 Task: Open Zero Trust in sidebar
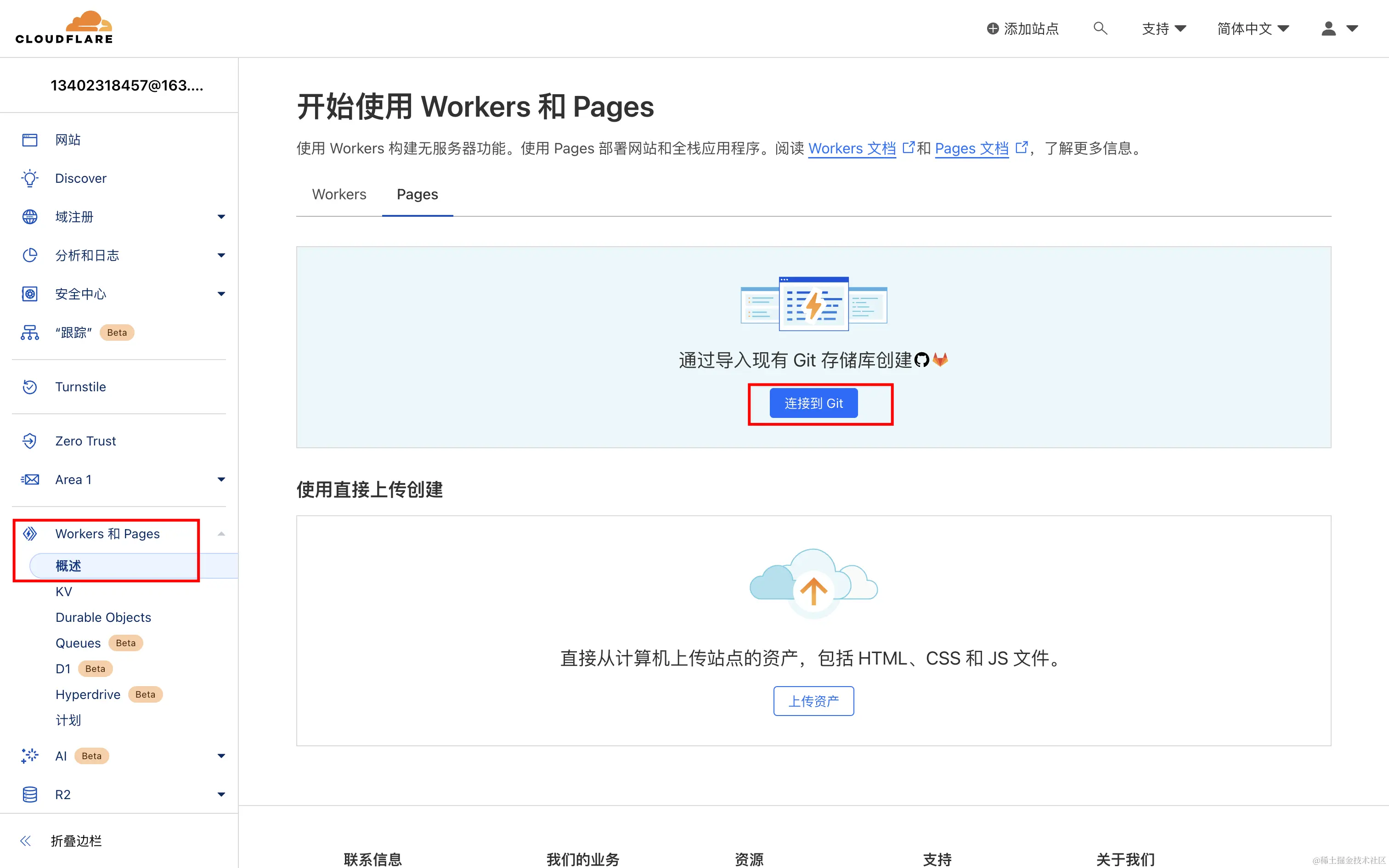coord(85,441)
